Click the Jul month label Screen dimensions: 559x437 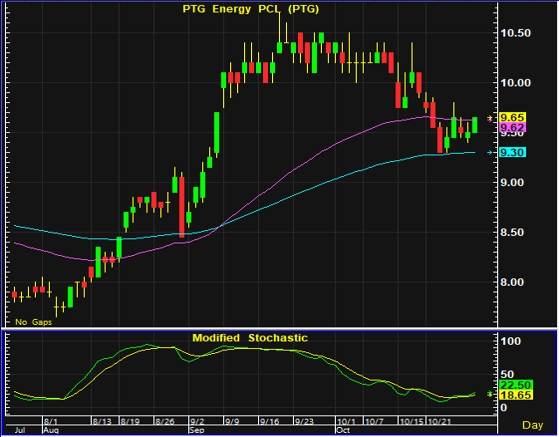tap(20, 431)
